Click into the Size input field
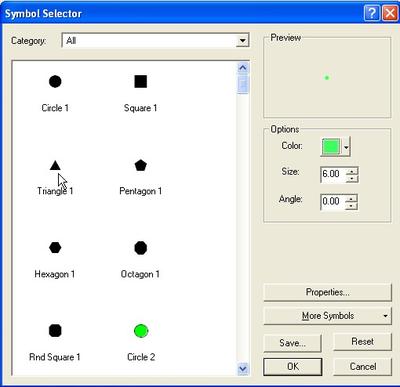The image size is (400, 387). [x=333, y=174]
